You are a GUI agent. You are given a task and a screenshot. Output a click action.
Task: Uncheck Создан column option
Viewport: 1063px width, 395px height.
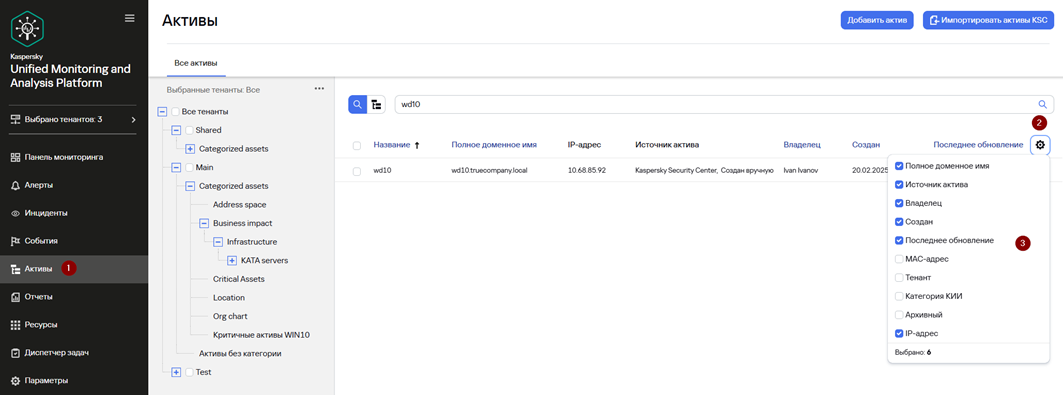[x=899, y=222]
